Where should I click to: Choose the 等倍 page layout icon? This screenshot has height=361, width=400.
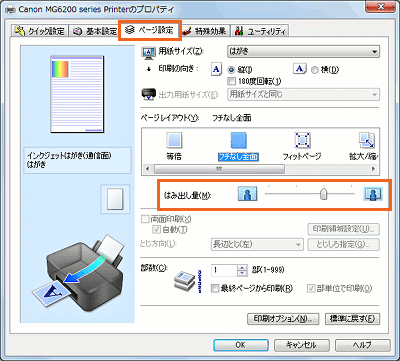174,140
